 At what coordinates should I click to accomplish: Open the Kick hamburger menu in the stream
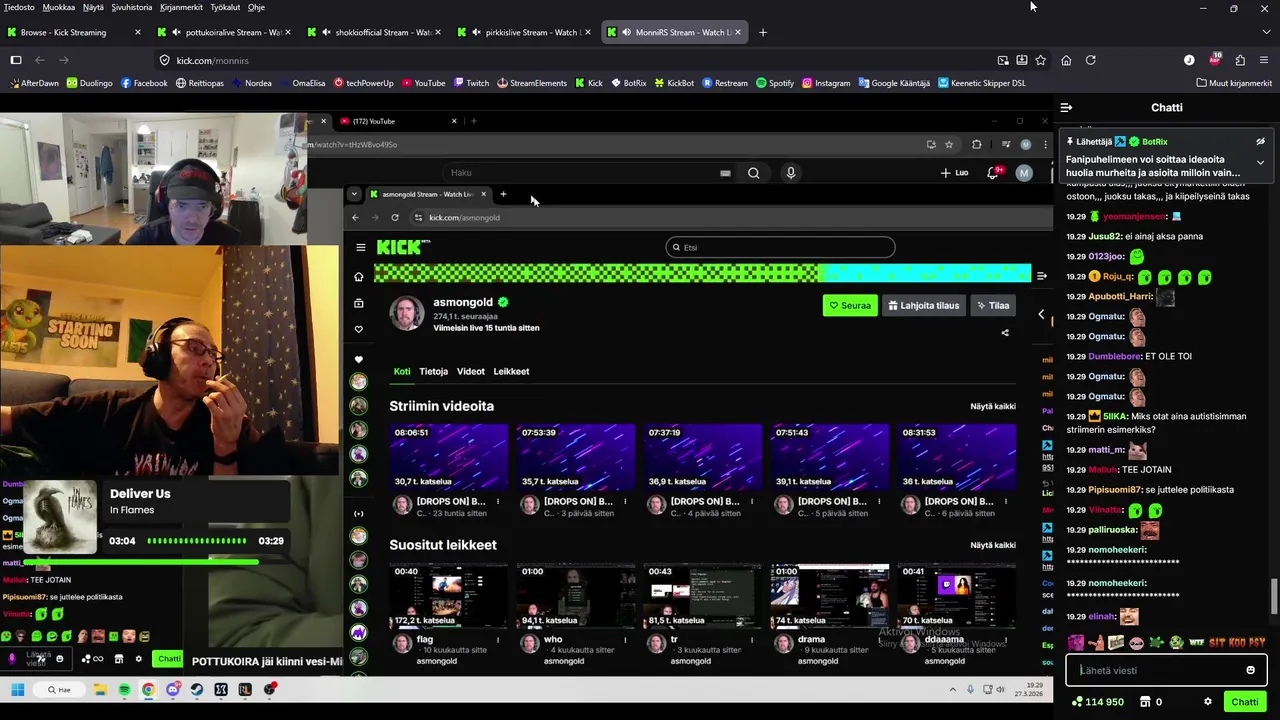point(361,247)
